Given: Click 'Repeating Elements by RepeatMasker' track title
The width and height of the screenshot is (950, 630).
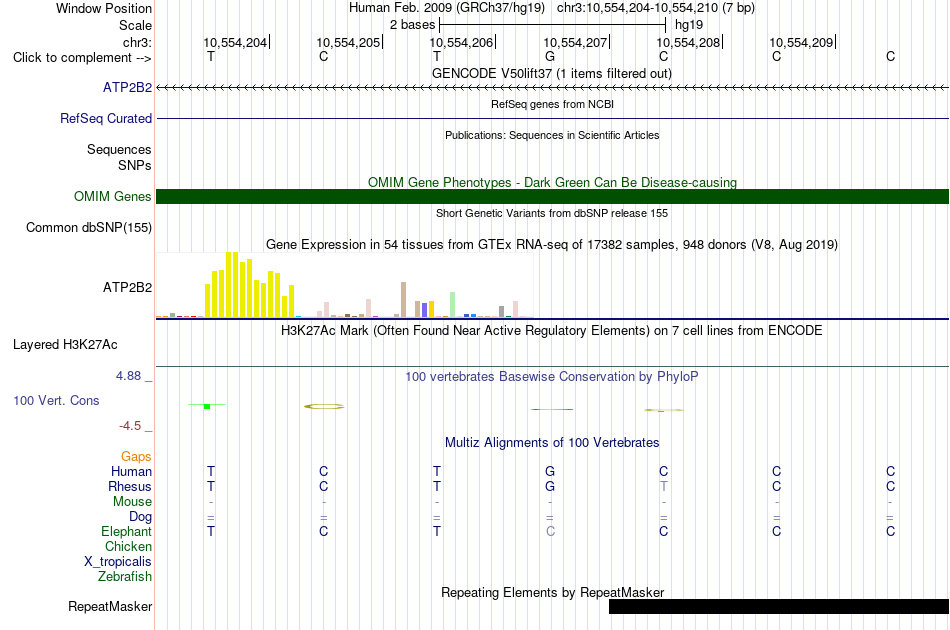Looking at the screenshot, I should [x=552, y=592].
